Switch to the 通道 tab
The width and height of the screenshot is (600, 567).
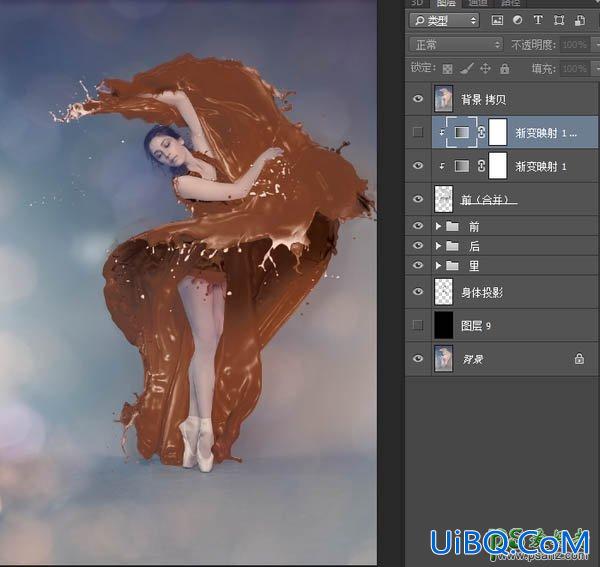[x=478, y=3]
